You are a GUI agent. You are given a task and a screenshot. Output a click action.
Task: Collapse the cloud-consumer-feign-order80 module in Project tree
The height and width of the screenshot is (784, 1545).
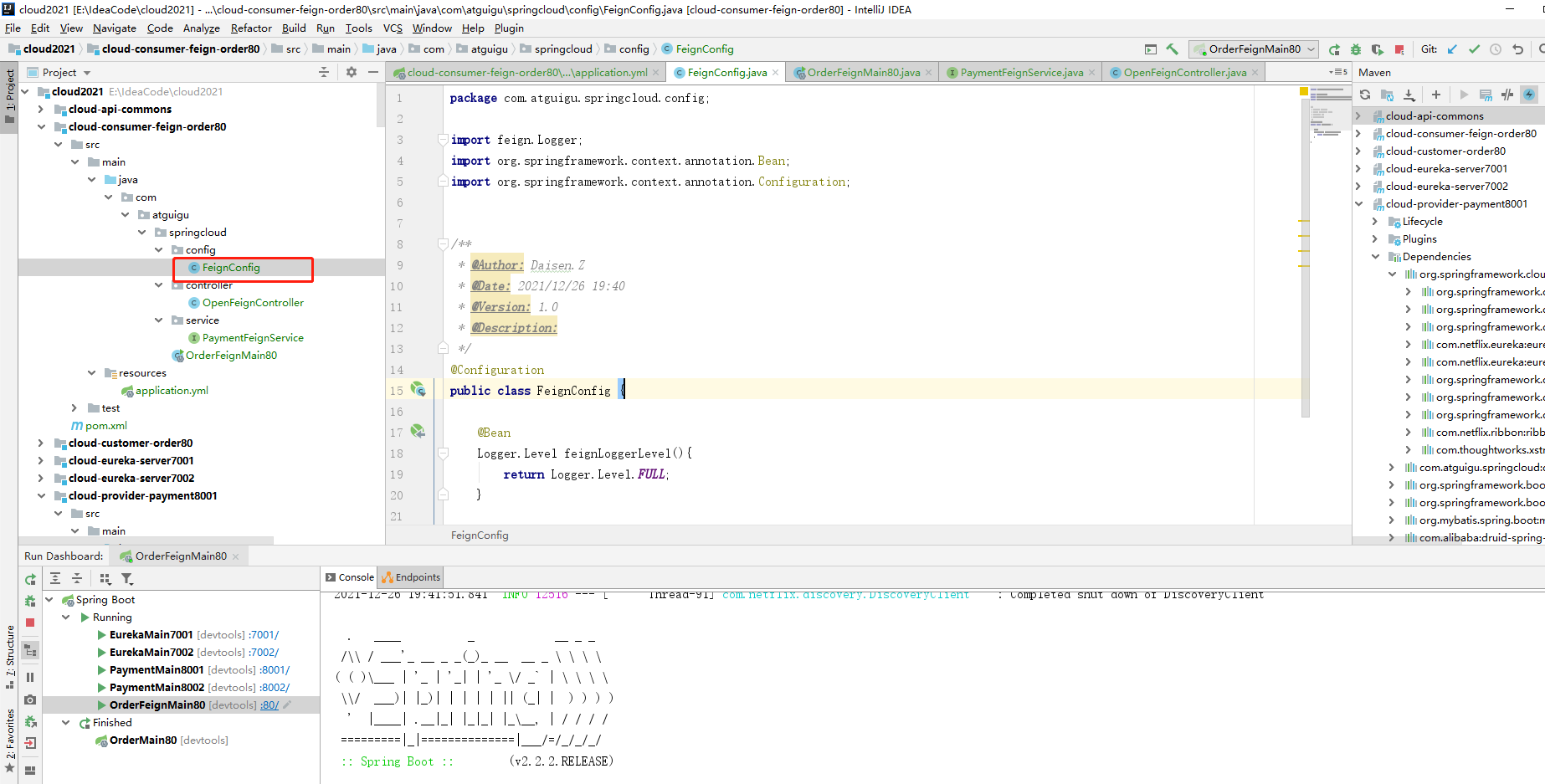click(x=40, y=126)
